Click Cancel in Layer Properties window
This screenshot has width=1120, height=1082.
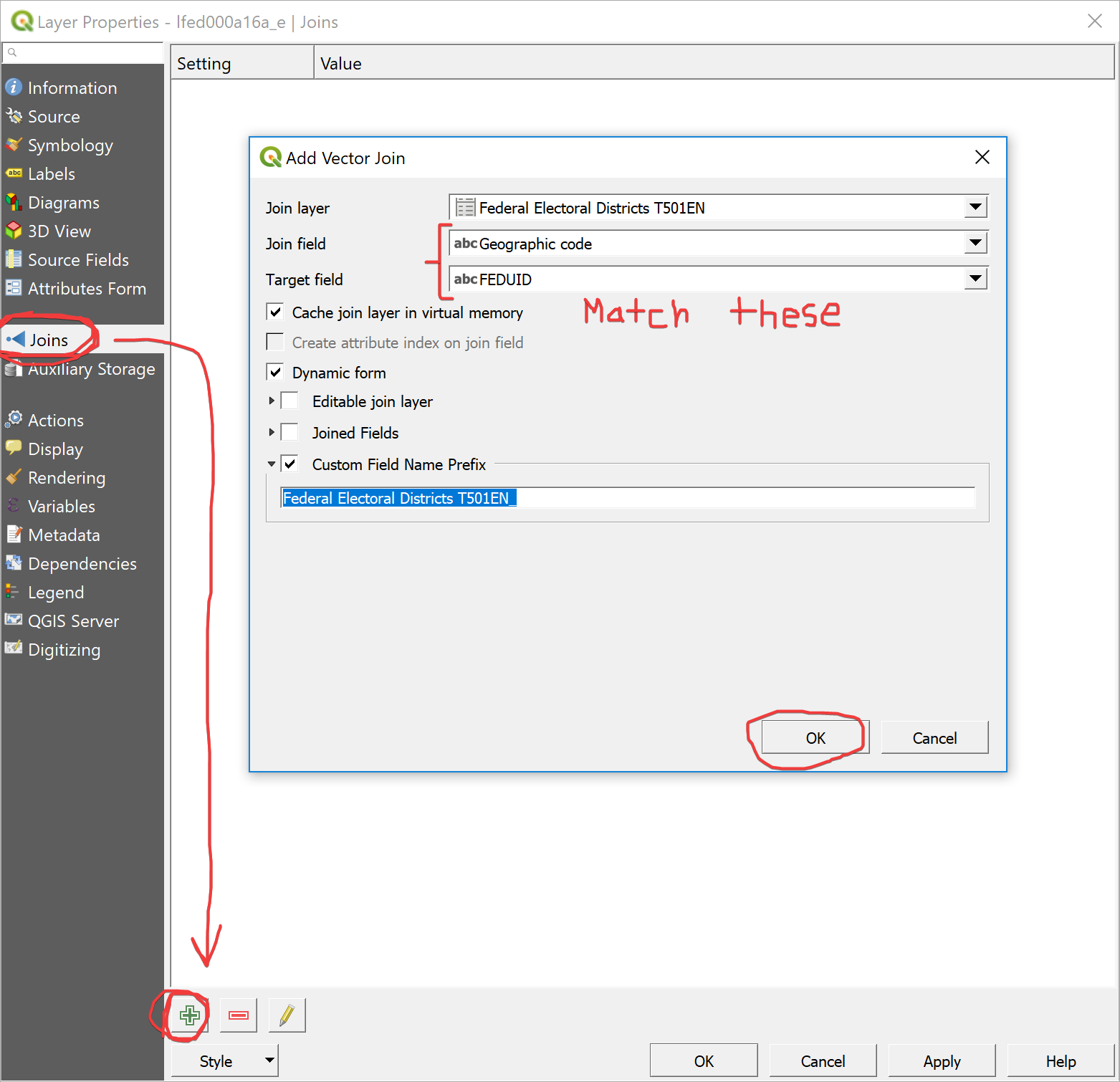click(823, 1061)
